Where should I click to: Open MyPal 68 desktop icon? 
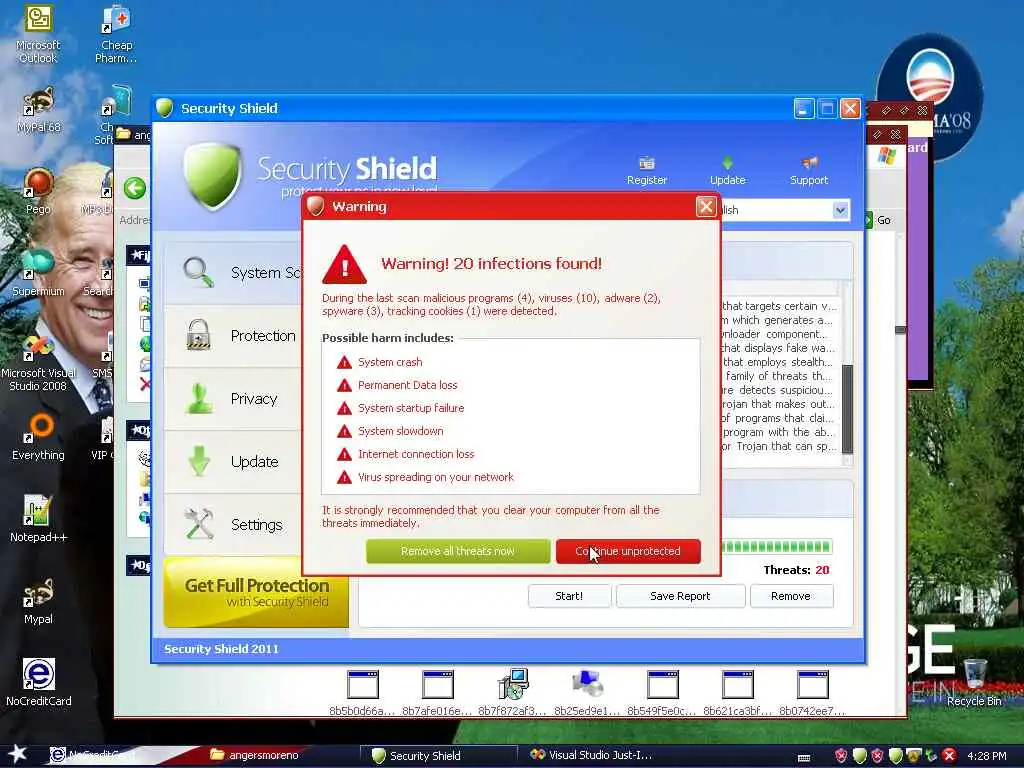[38, 110]
